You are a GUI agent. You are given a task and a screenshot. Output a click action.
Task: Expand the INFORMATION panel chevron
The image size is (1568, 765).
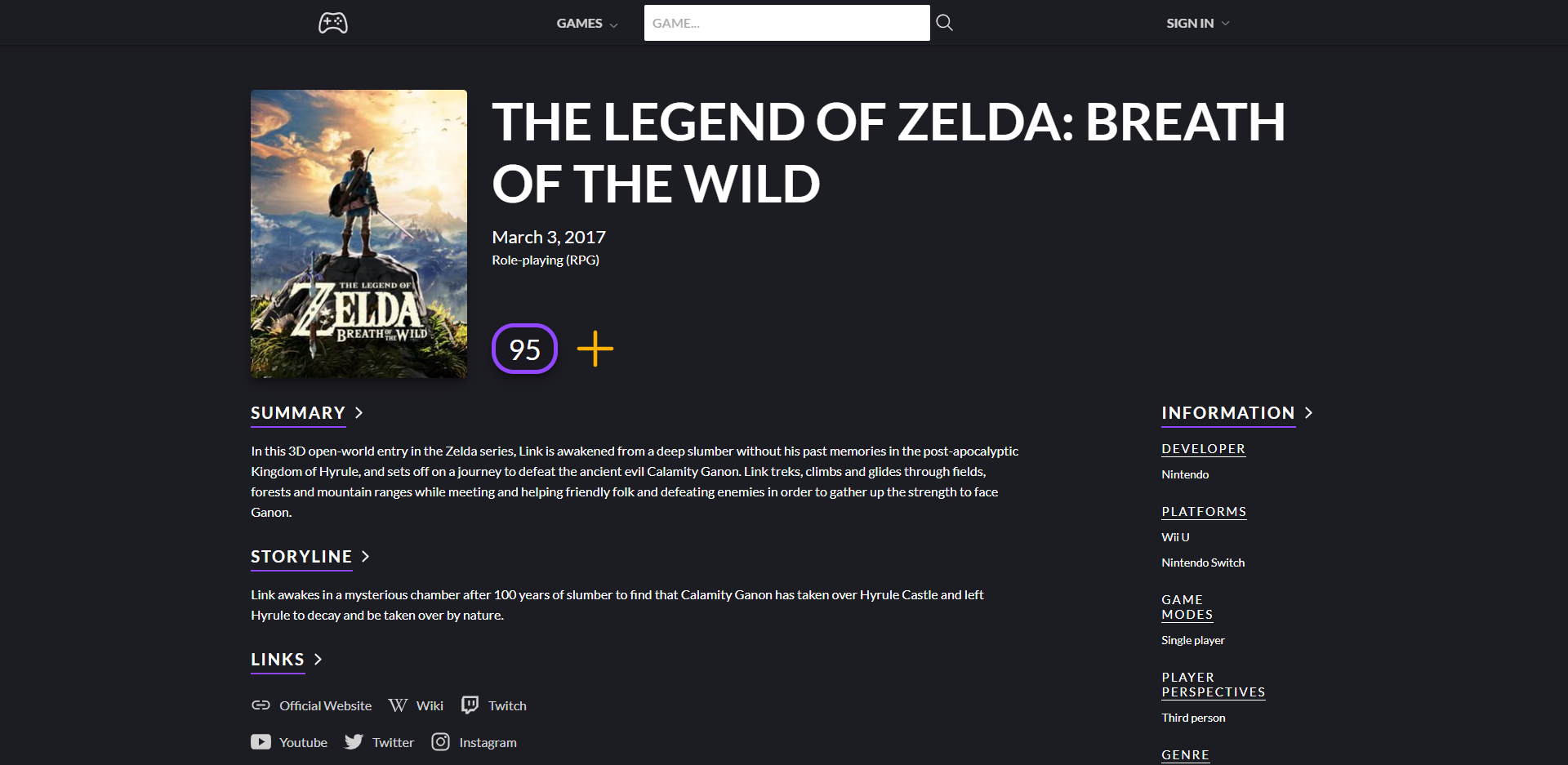click(x=1310, y=413)
